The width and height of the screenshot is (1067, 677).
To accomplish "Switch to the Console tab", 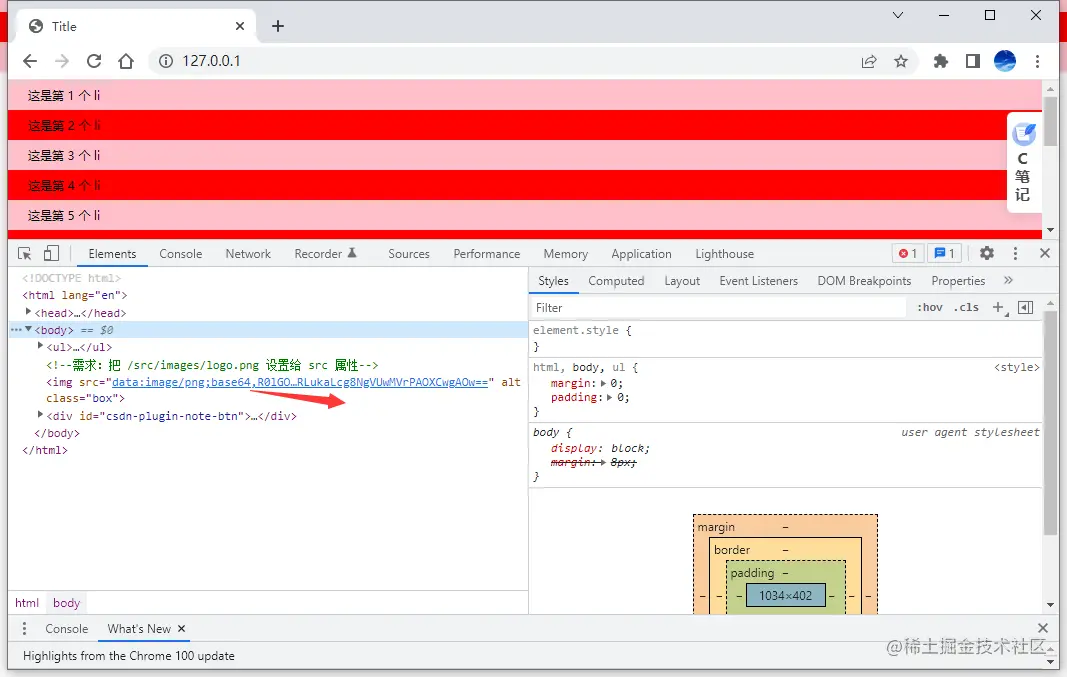I will pos(180,254).
